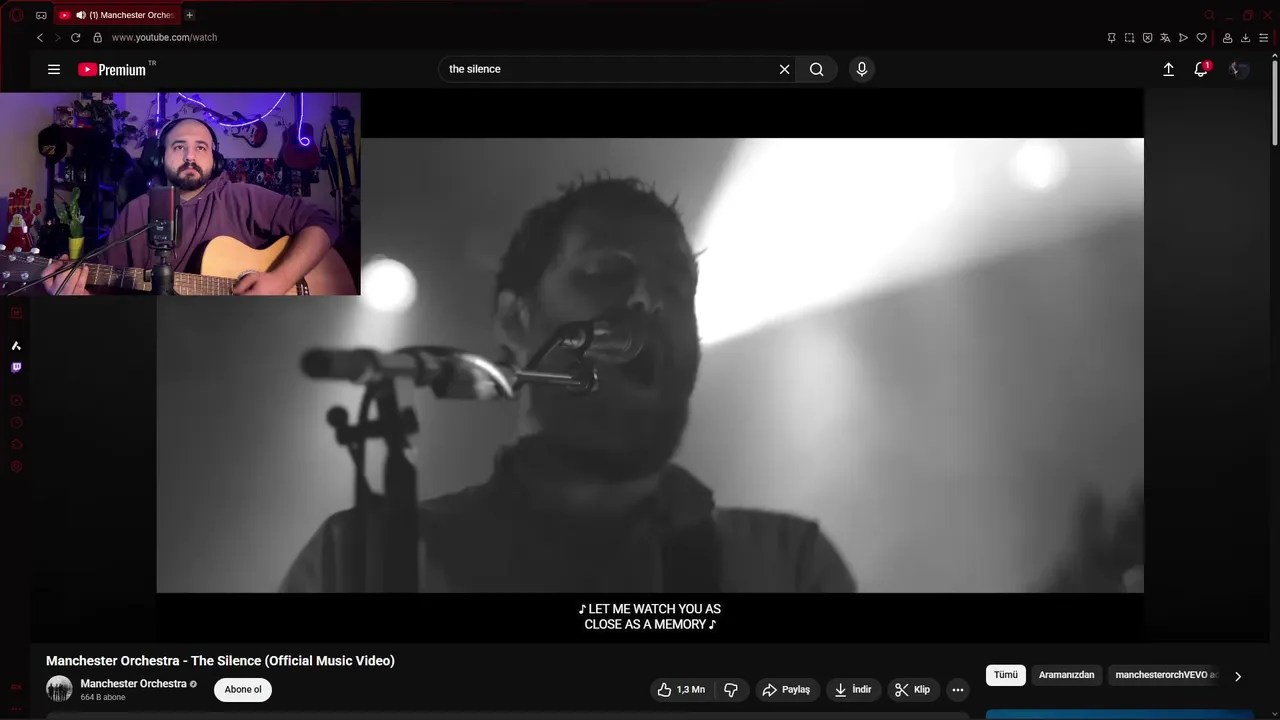This screenshot has width=1280, height=720.
Task: Clear the search text with the X
Action: tap(784, 69)
